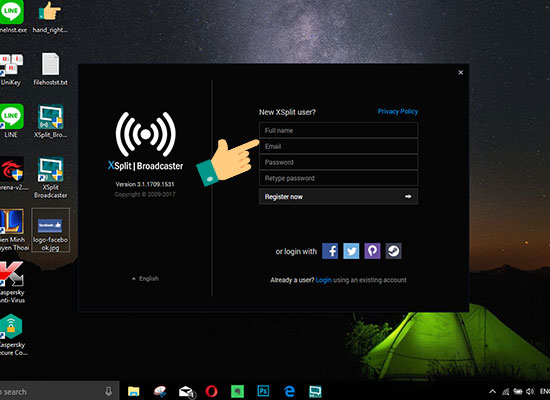Viewport: 550px width, 400px height.
Task: Log in with the Steam icon
Action: (394, 251)
